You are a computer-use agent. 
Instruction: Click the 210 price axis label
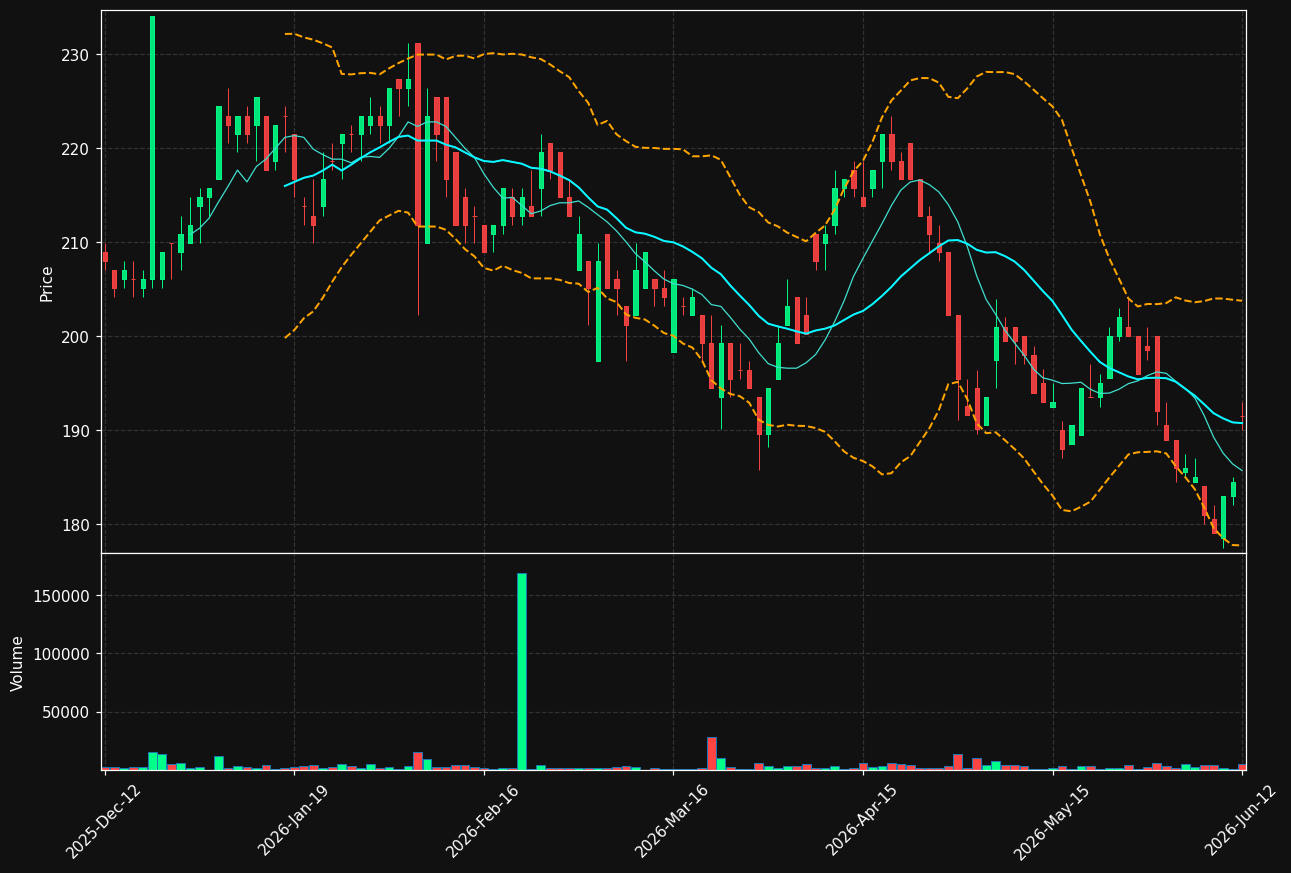(76, 243)
